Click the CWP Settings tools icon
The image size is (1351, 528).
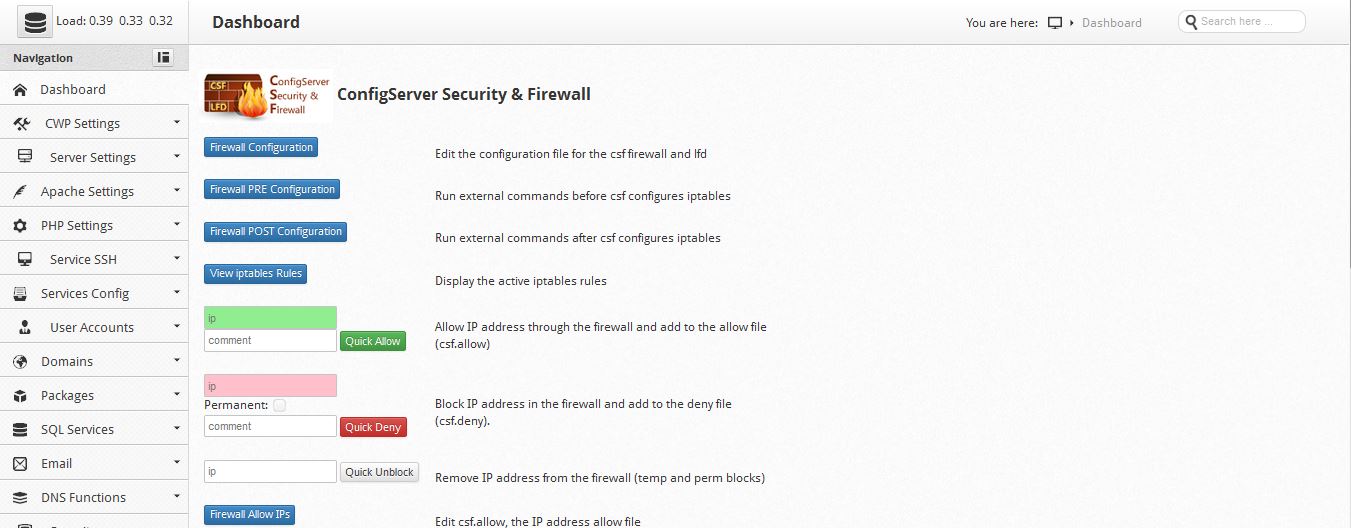click(22, 124)
